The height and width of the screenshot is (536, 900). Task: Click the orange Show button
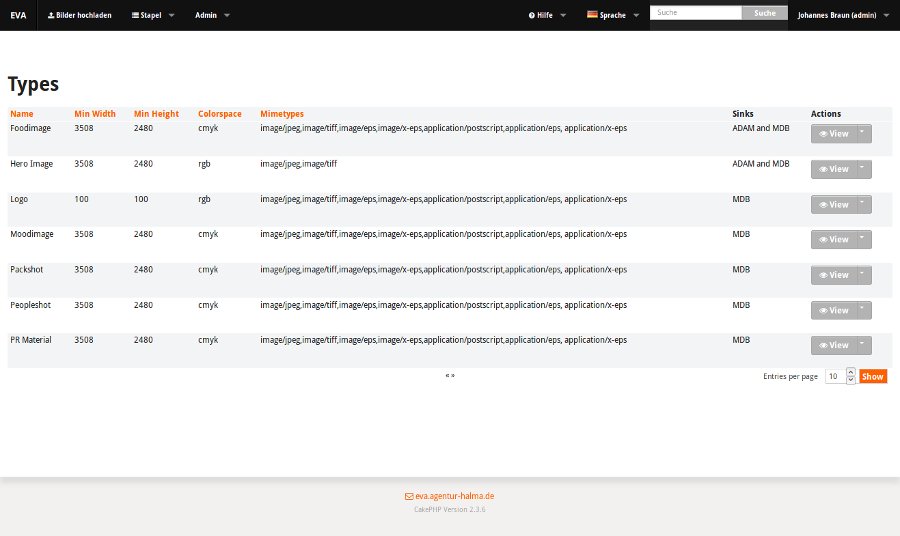point(872,376)
